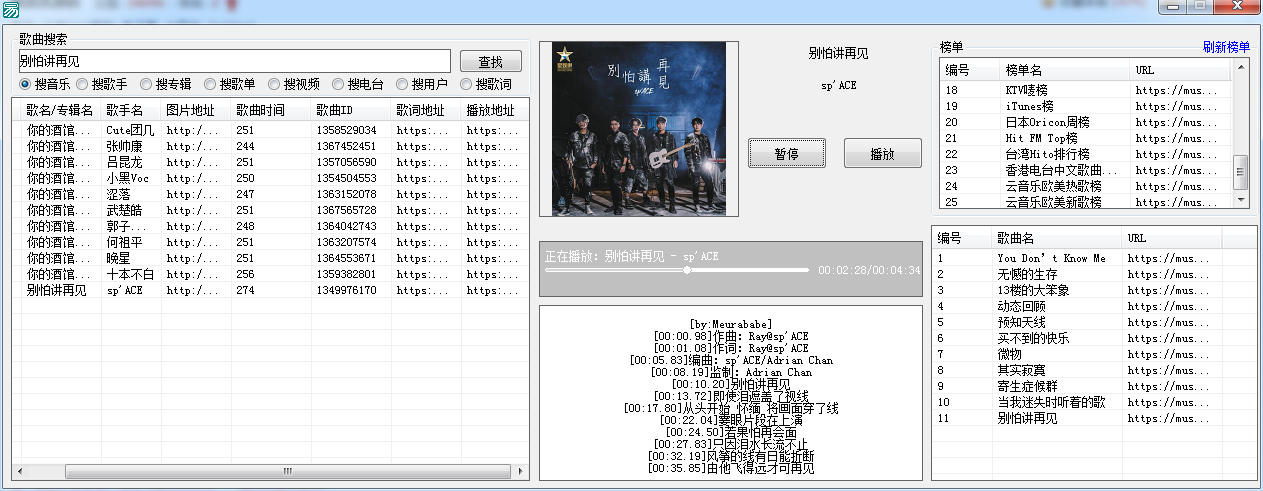Click the results scrollbar left arrow
This screenshot has width=1263, height=491.
click(x=20, y=471)
